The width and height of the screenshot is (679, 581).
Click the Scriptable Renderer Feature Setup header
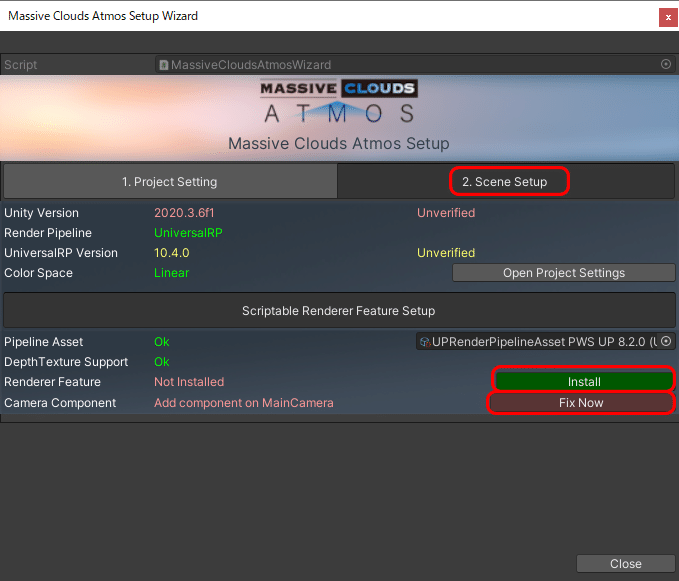(339, 310)
